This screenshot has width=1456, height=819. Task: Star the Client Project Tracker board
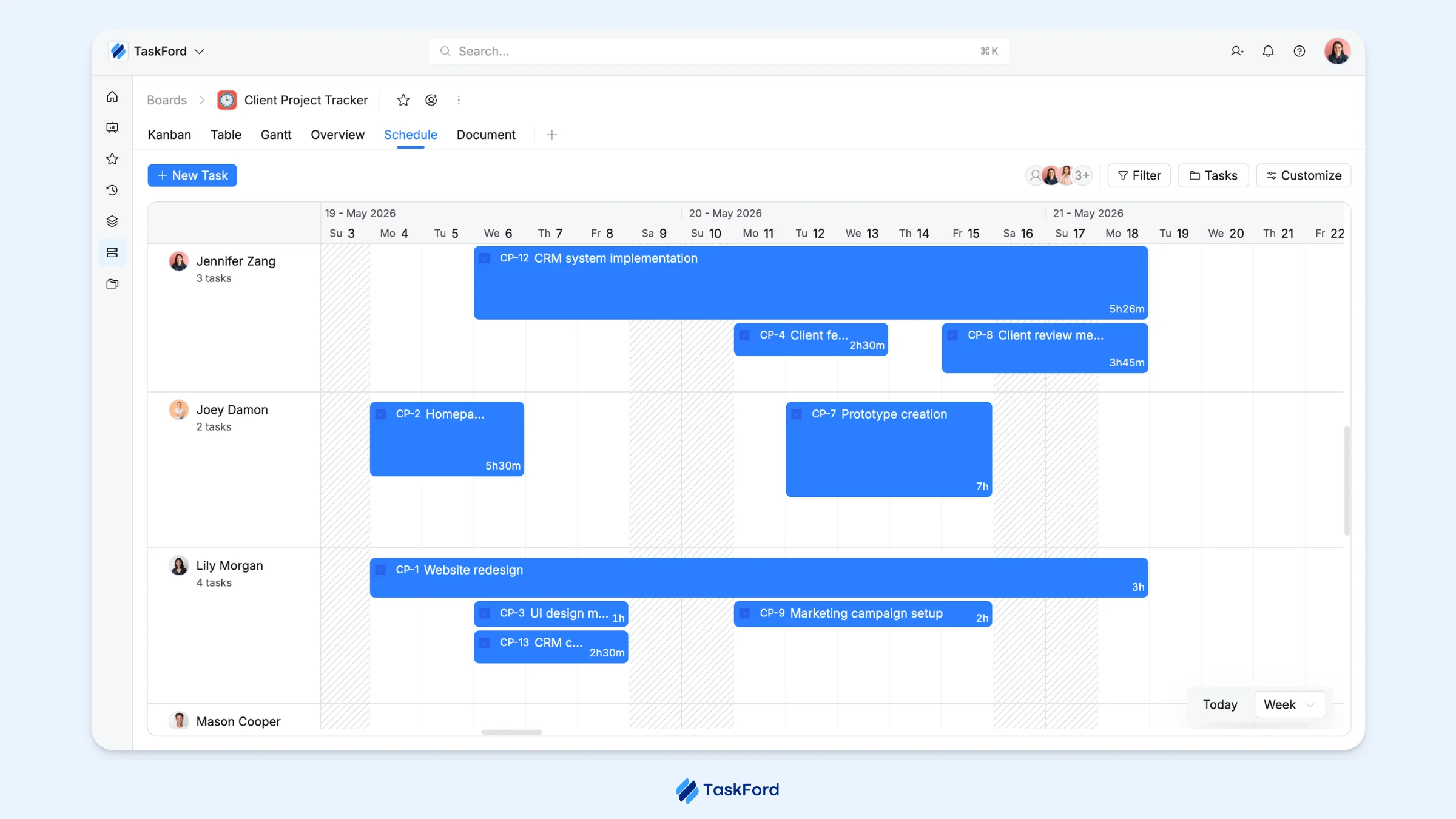[403, 100]
